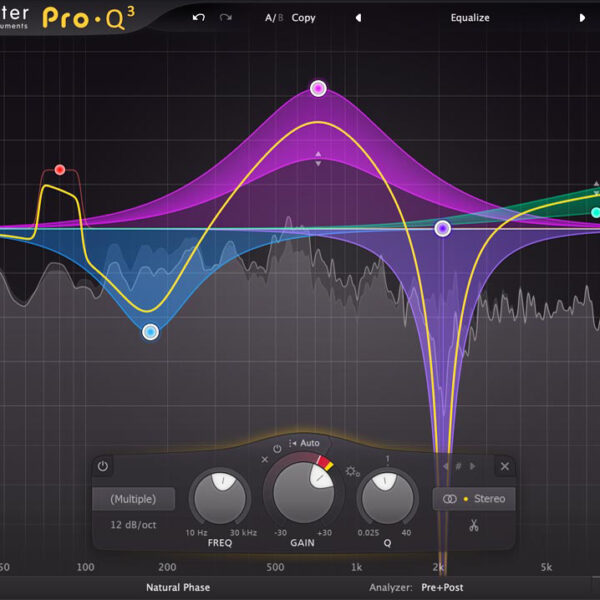
Task: Select the blue EQ band node
Action: [150, 332]
